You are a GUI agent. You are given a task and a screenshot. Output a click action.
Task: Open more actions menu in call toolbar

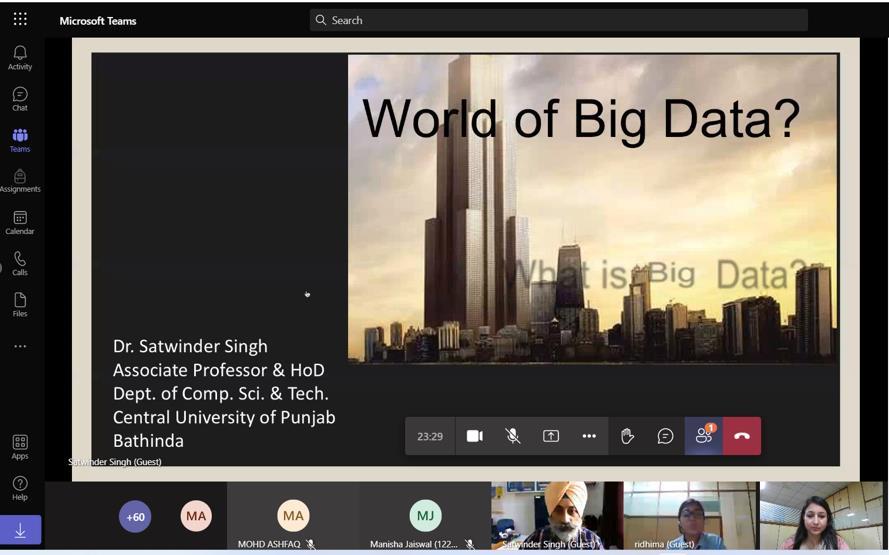pos(589,436)
